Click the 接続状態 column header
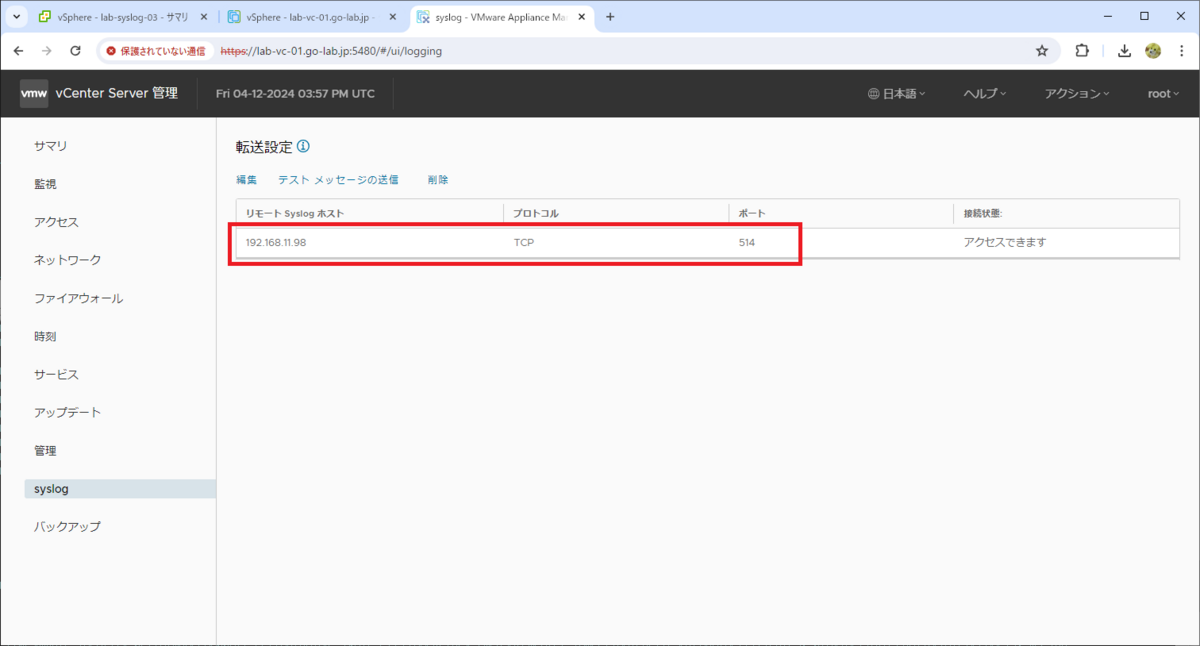Viewport: 1200px width, 646px height. point(983,214)
